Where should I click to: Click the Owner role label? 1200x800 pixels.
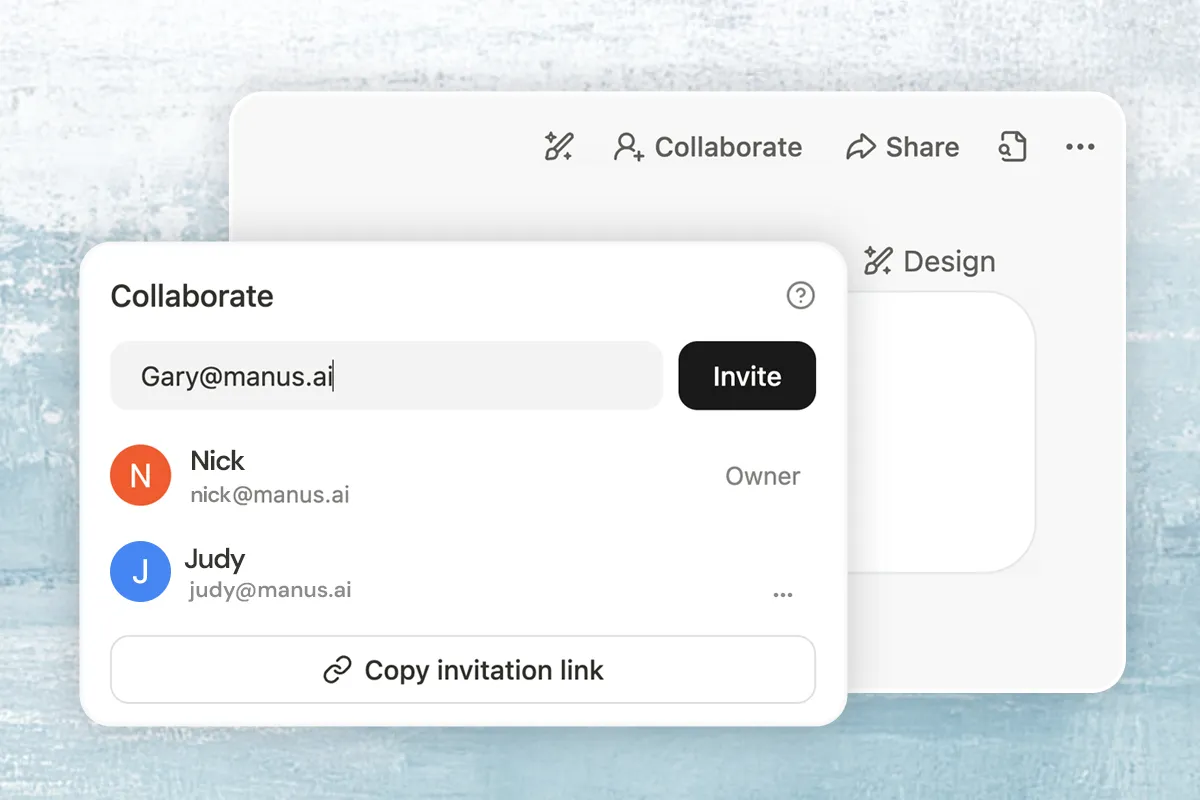[762, 476]
